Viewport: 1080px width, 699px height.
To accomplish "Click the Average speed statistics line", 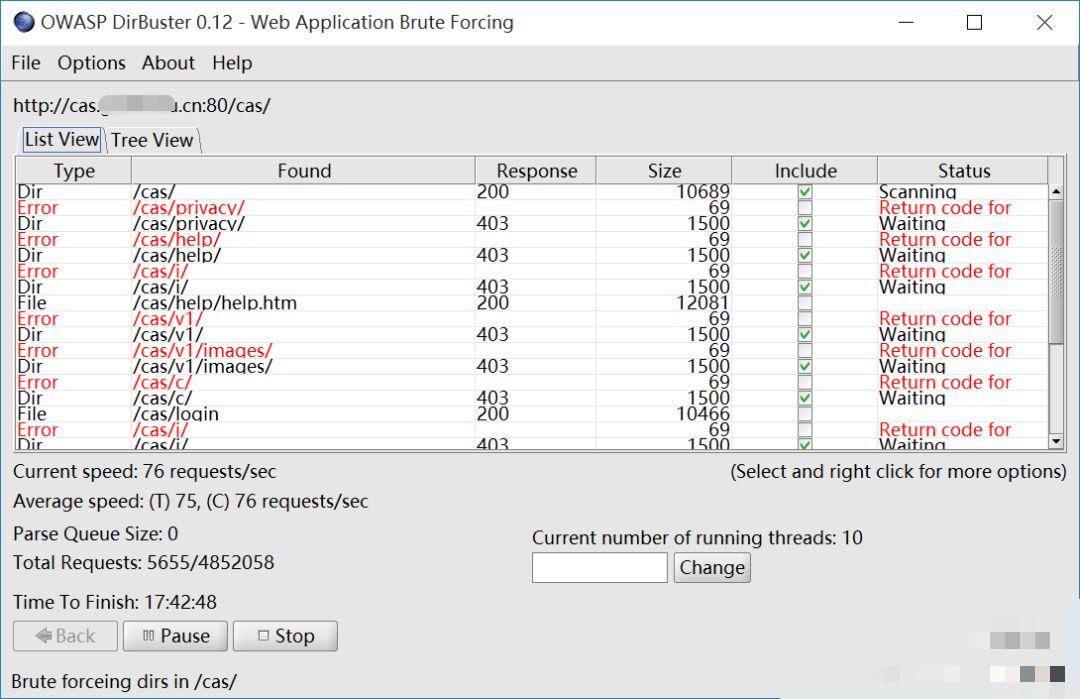I will 191,501.
